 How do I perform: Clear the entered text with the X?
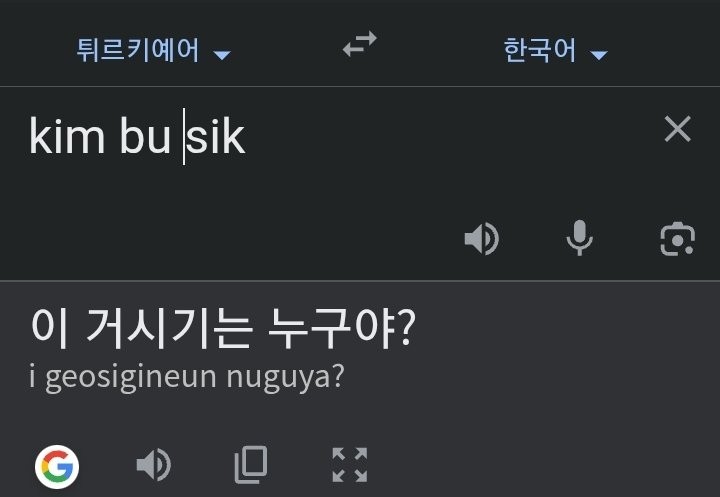(x=678, y=129)
